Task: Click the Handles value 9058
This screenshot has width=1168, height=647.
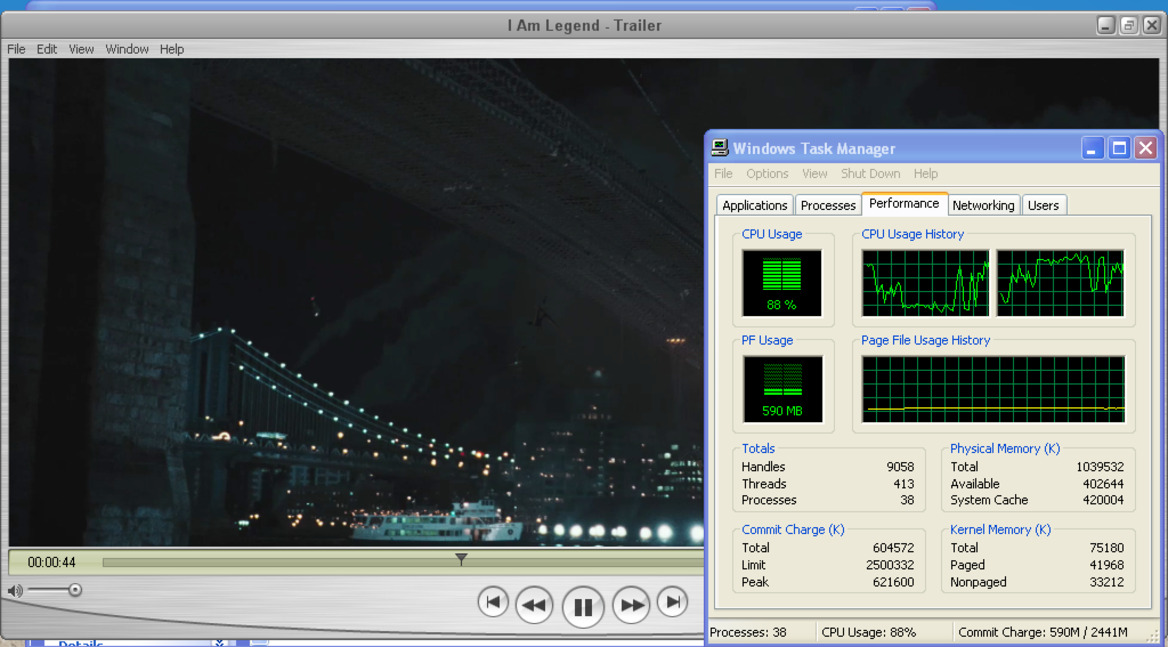Action: [x=900, y=467]
